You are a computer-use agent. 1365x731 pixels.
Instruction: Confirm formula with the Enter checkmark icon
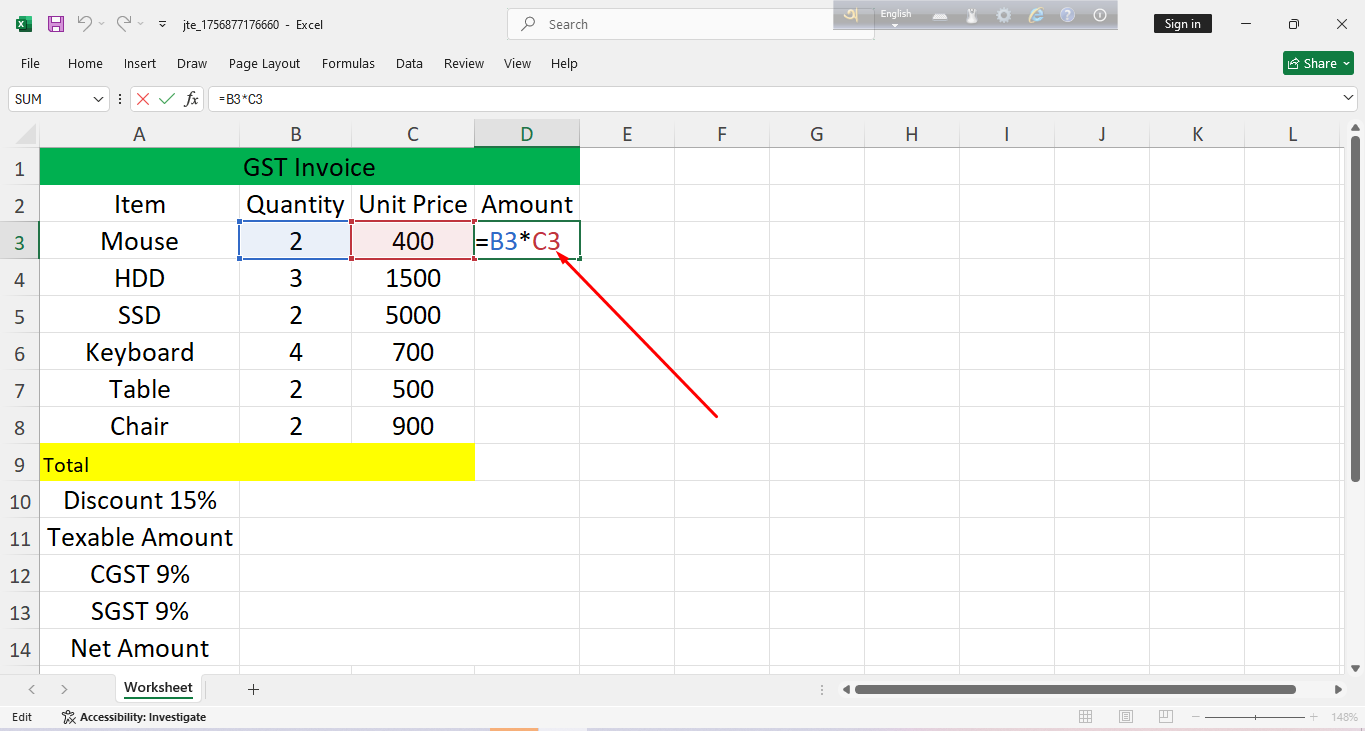(167, 99)
